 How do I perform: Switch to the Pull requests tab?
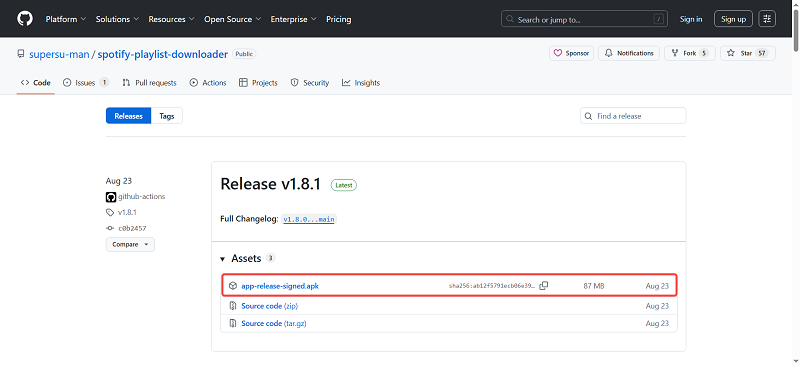click(149, 83)
